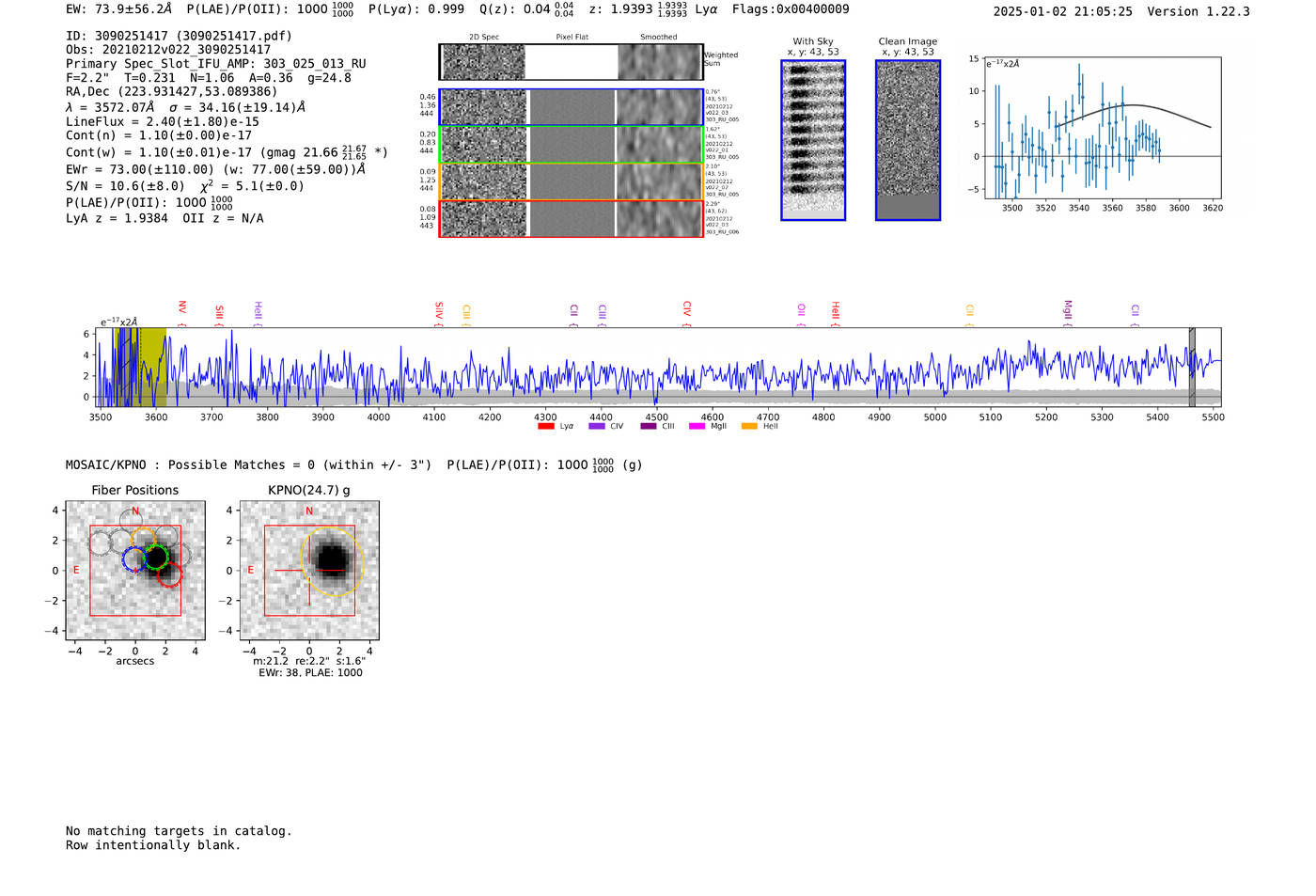
Task: Click the orange CII line marker
Action: [x=970, y=312]
